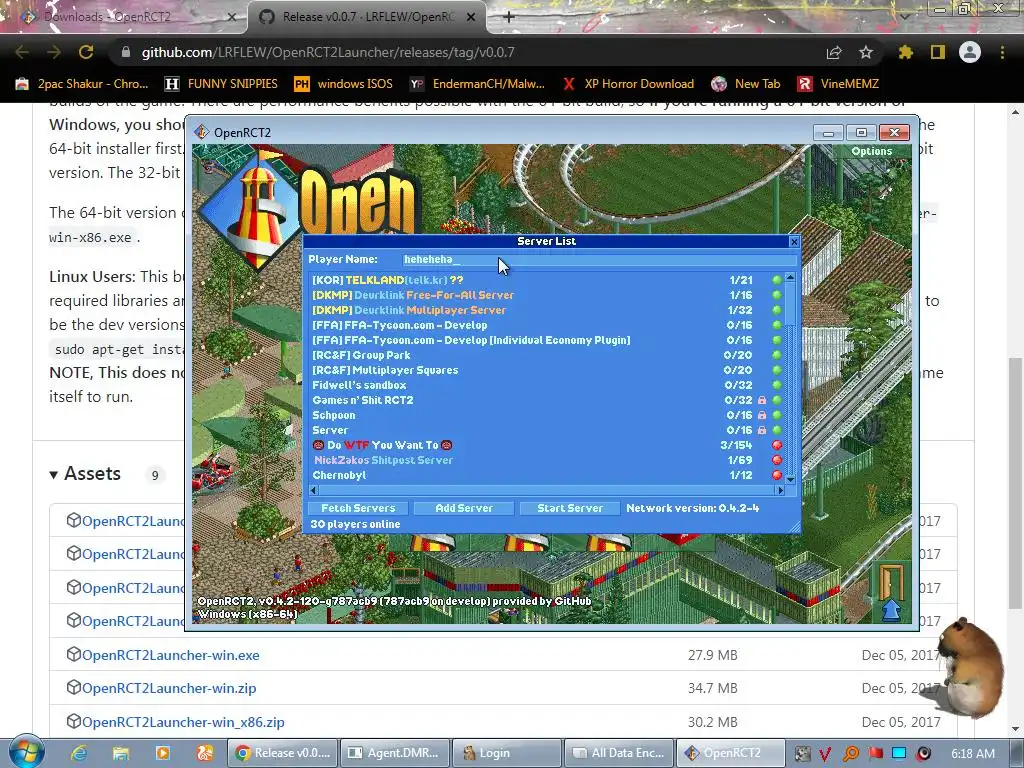This screenshot has width=1024, height=768.
Task: Download OpenRCT2Launcher-win_x86.zip asset
Action: point(183,722)
